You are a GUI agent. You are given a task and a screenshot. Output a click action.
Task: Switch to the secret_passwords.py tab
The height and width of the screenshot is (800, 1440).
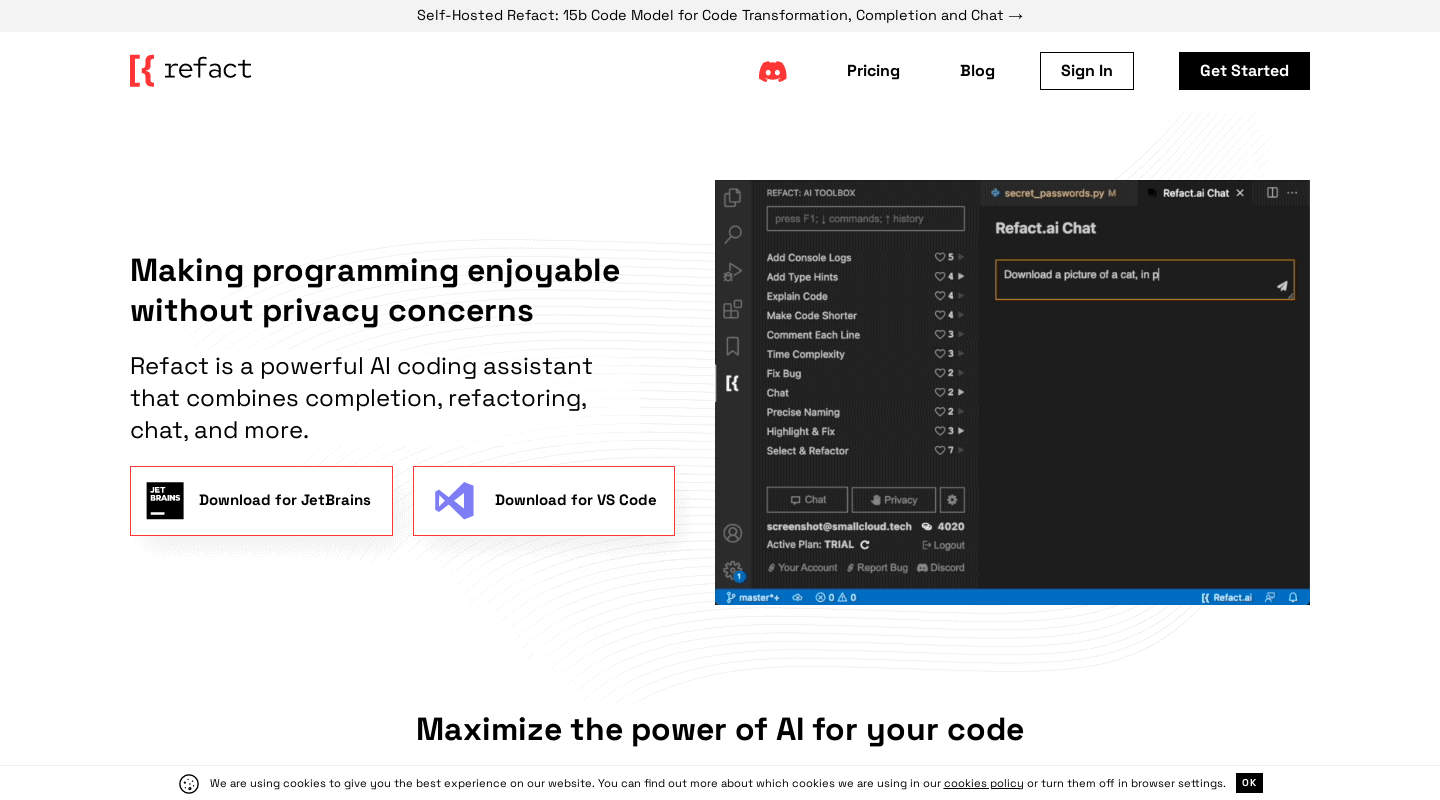1058,193
